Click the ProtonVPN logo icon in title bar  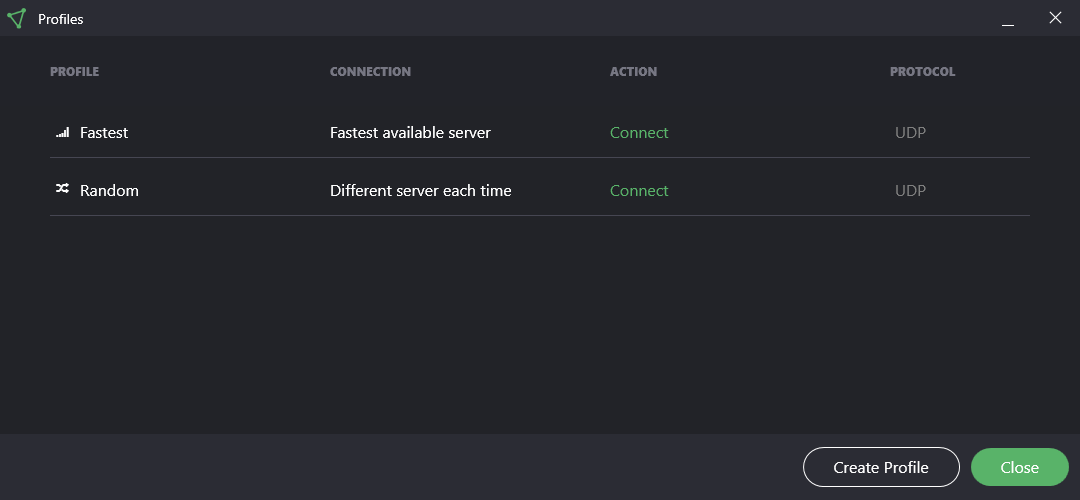[17, 19]
